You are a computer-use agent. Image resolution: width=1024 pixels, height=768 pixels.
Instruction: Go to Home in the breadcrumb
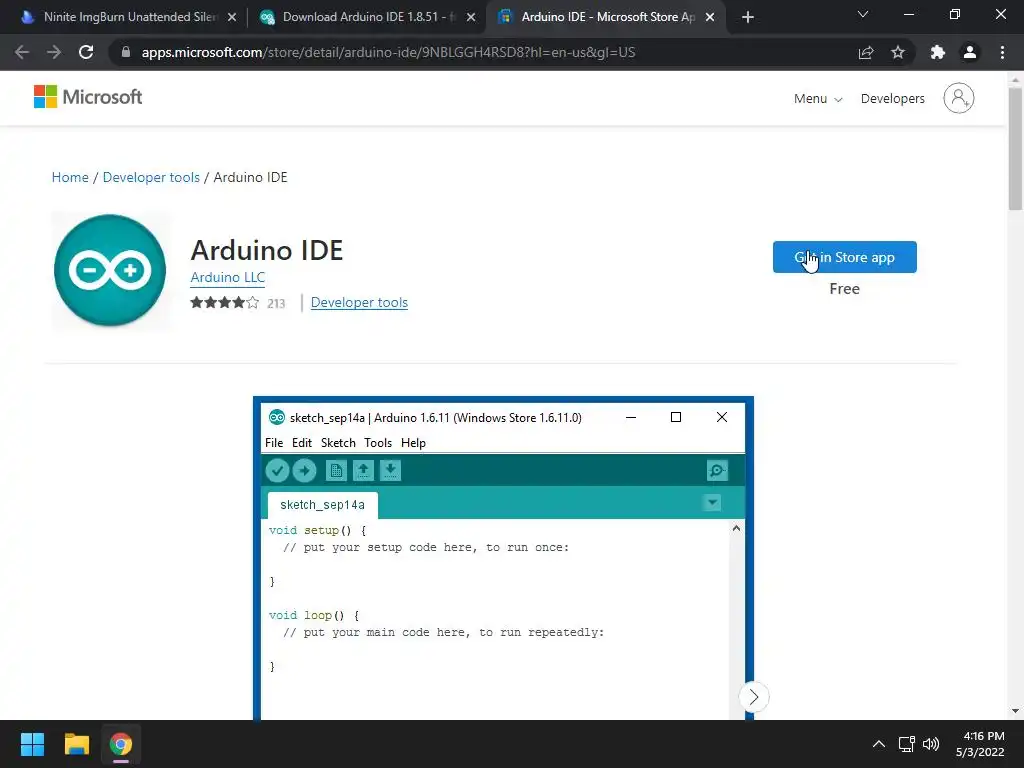pyautogui.click(x=70, y=178)
